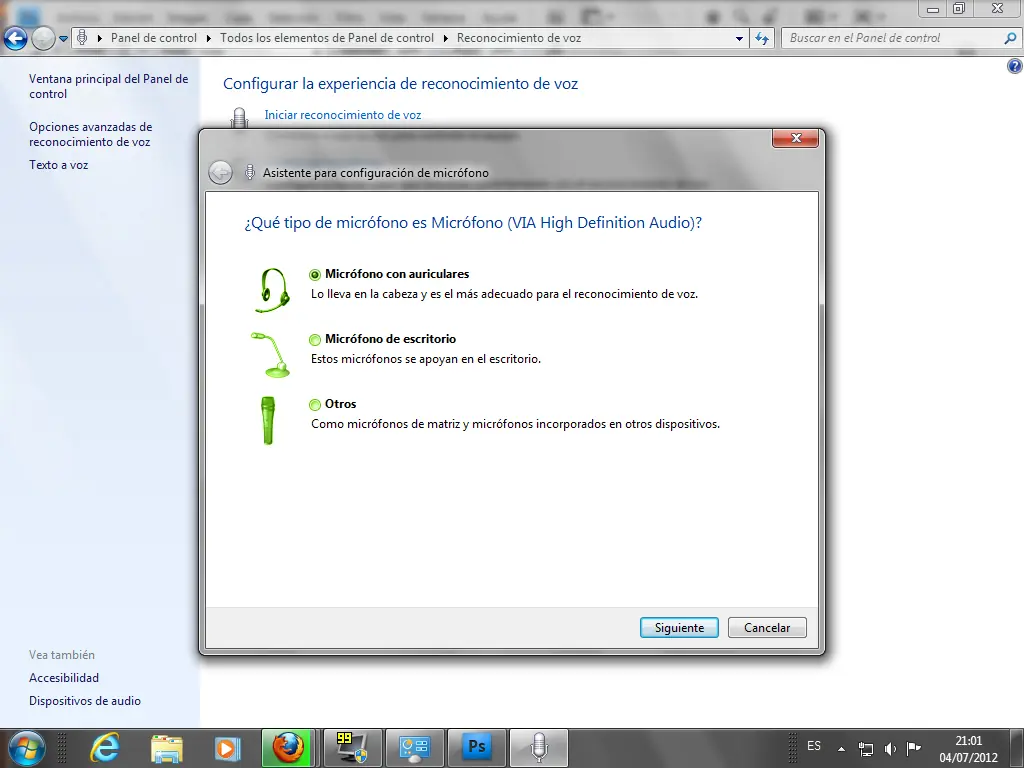Click microphone icon beside Iniciar reconocimiento
1024x768 pixels.
(x=240, y=118)
